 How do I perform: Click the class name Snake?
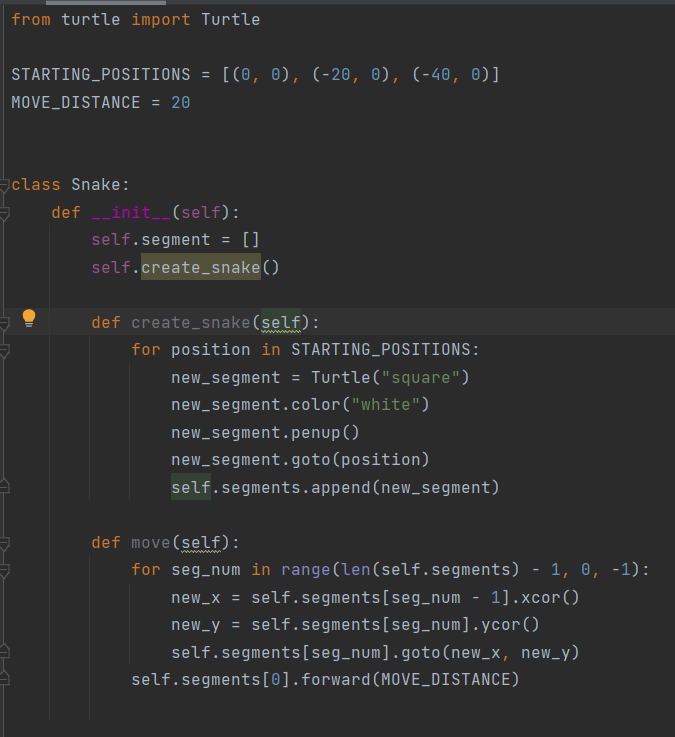95,184
